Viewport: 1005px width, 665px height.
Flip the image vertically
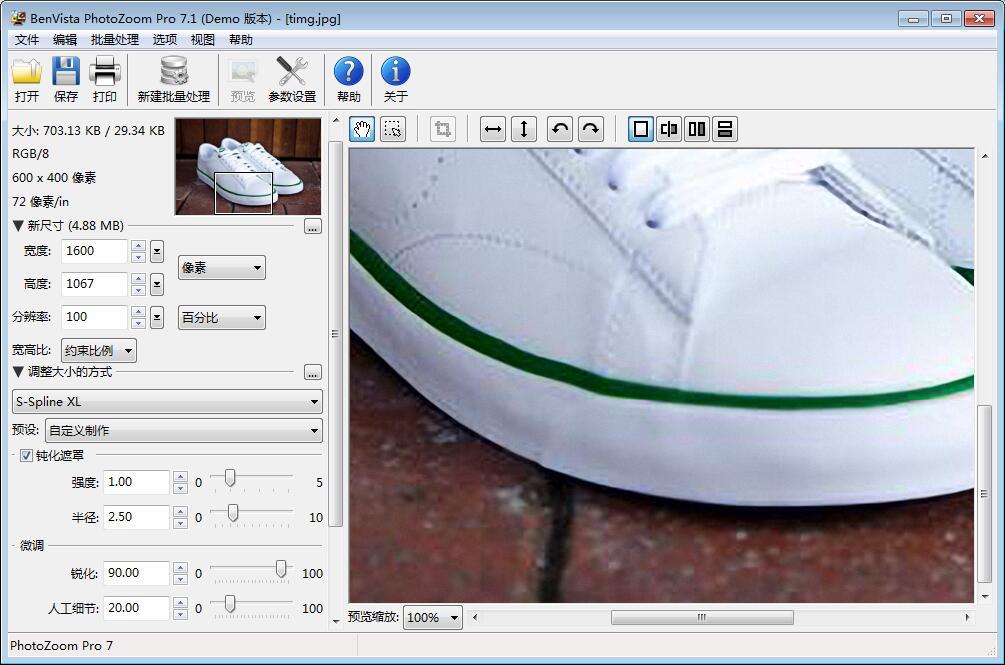524,129
